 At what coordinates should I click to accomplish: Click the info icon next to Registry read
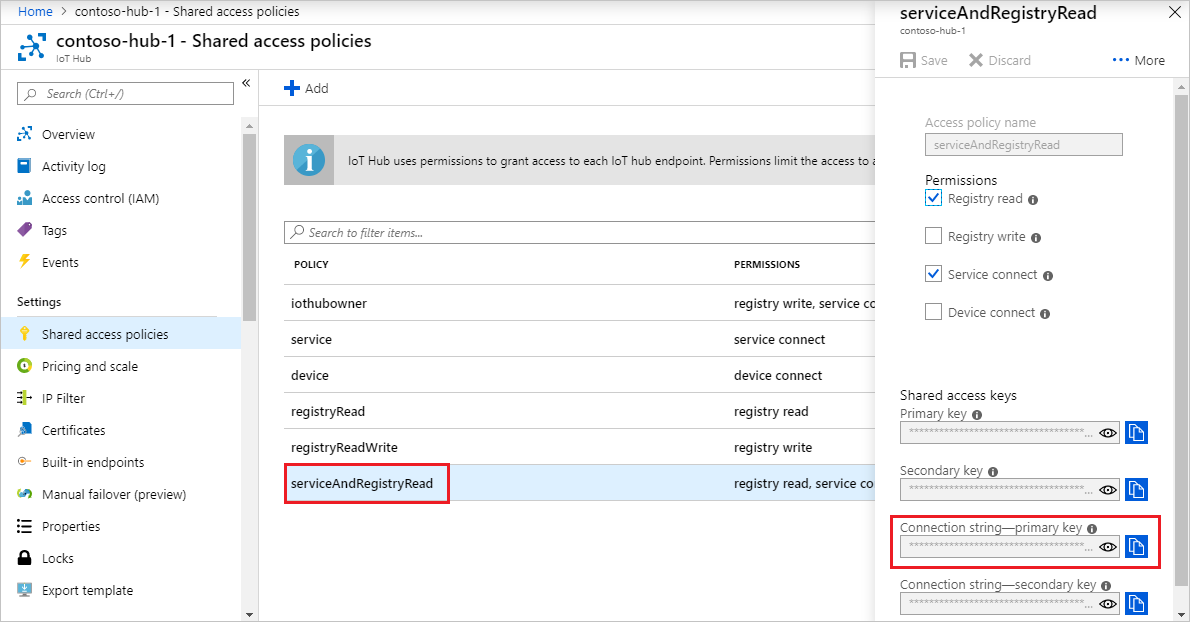pos(1033,199)
